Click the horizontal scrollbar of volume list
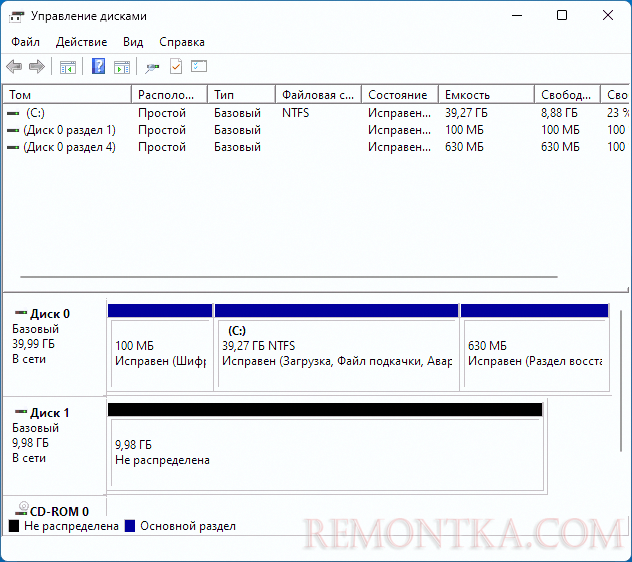The height and width of the screenshot is (562, 632). click(289, 277)
